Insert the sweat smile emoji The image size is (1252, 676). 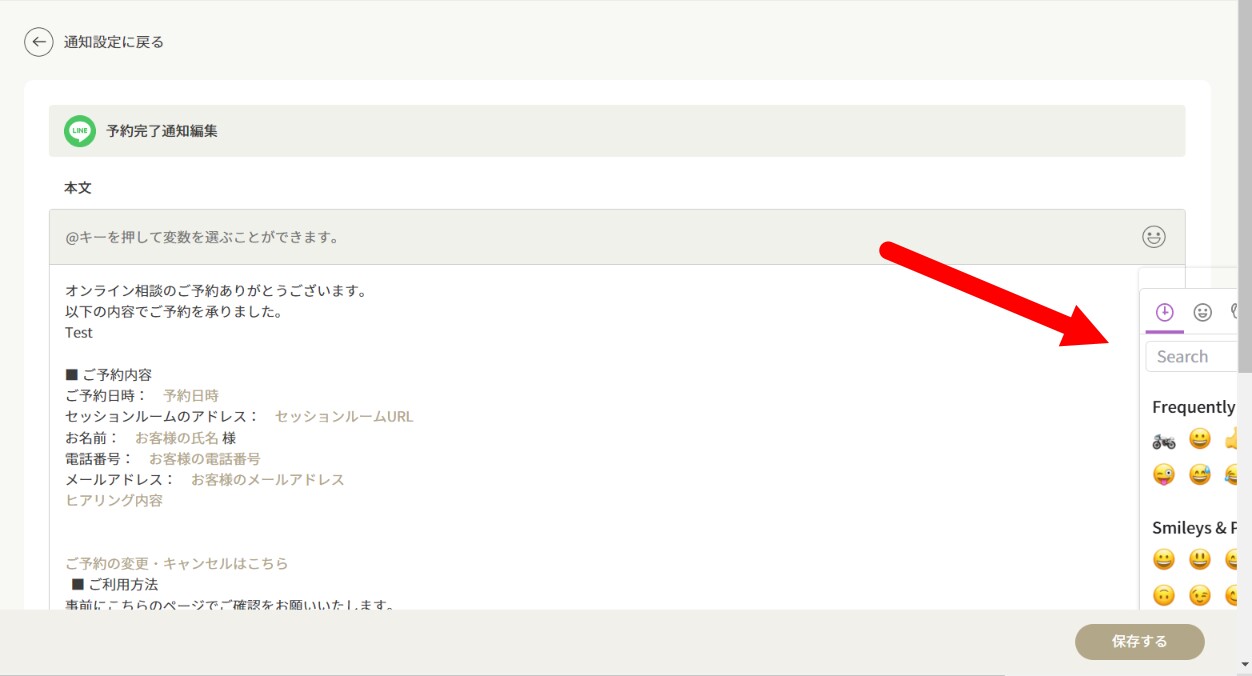tap(1200, 475)
